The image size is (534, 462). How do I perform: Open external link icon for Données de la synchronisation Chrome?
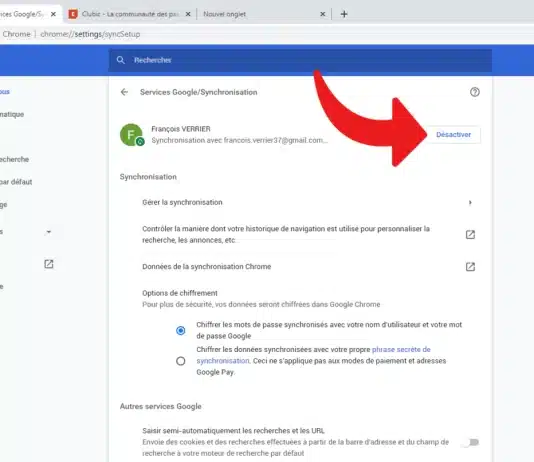470,267
